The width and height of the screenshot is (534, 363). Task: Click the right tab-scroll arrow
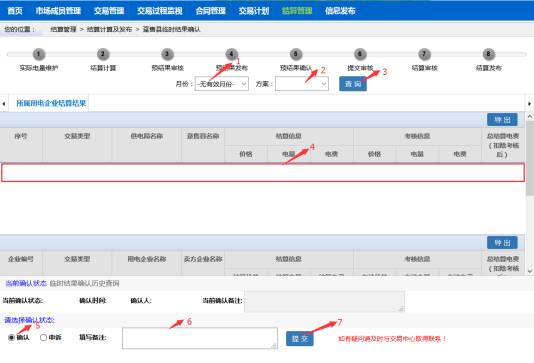pyautogui.click(x=530, y=104)
